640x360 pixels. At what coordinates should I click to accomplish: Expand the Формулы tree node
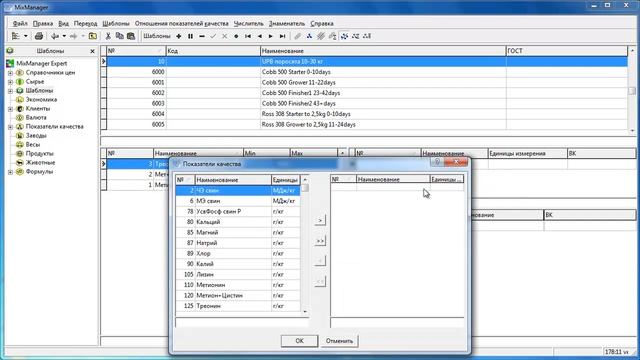(10, 172)
